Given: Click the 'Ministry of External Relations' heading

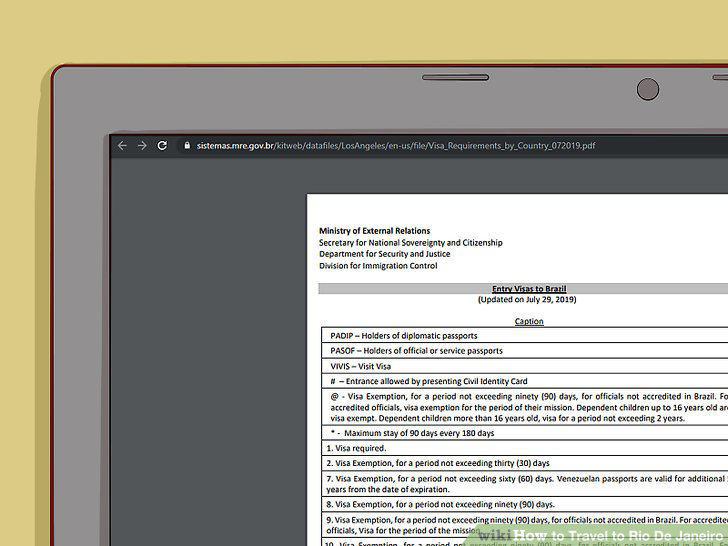Looking at the screenshot, I should click(x=375, y=231).
